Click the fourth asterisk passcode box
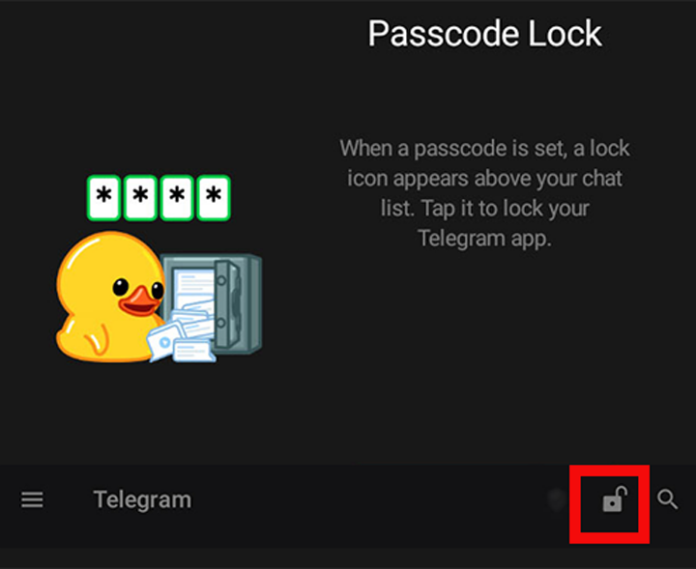 [214, 198]
